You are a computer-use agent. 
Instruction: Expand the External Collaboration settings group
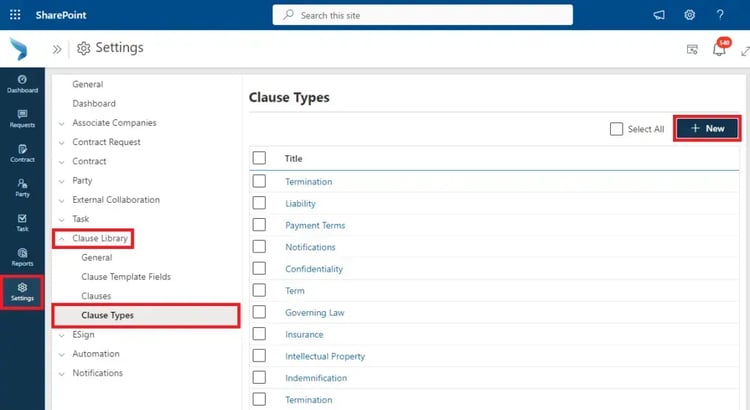point(62,200)
